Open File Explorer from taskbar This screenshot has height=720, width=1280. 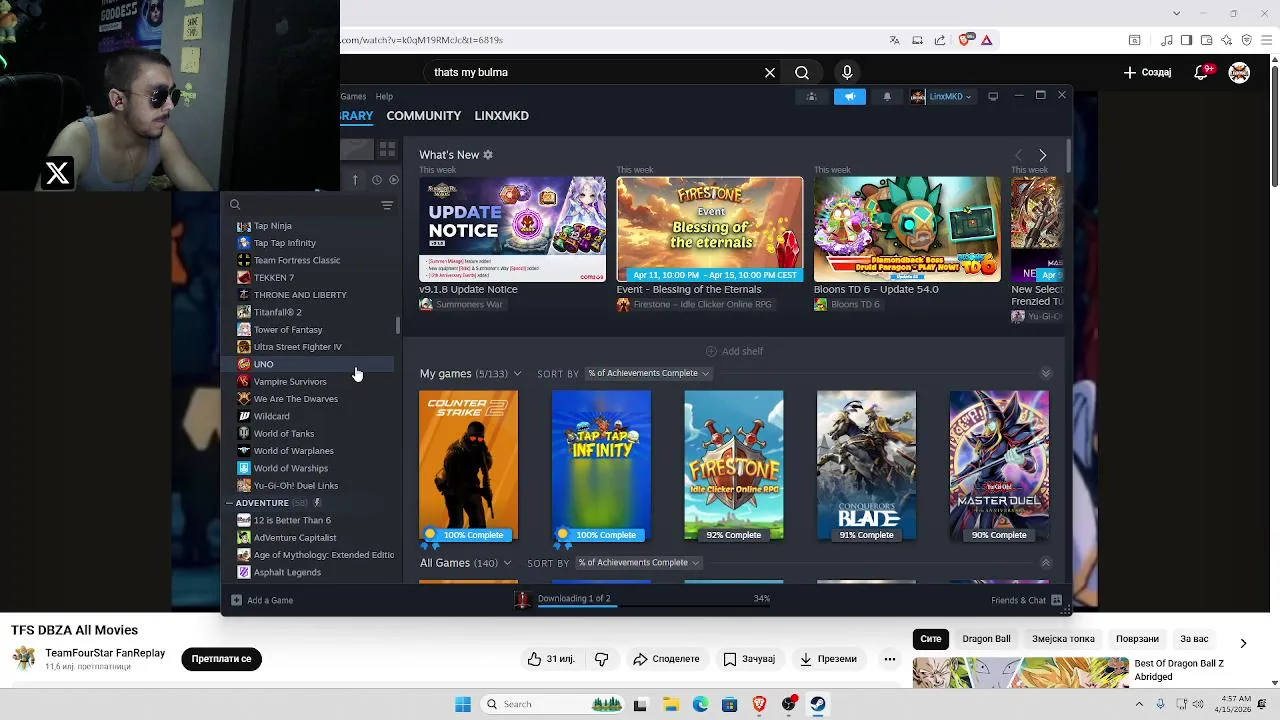[670, 704]
